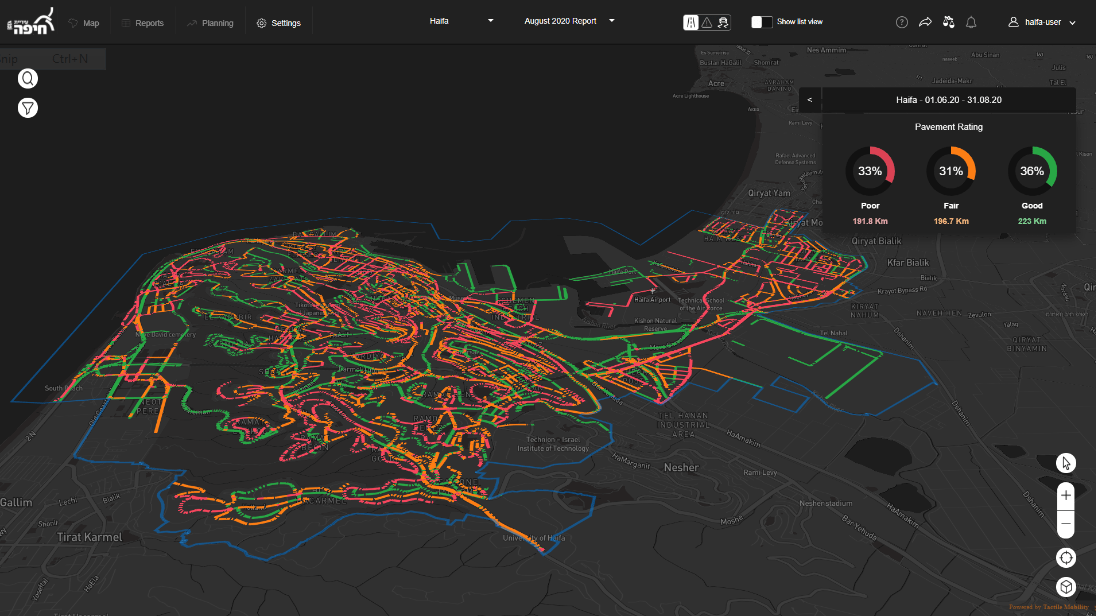The image size is (1096, 616).
Task: Go to the Reports tab
Action: 142,23
